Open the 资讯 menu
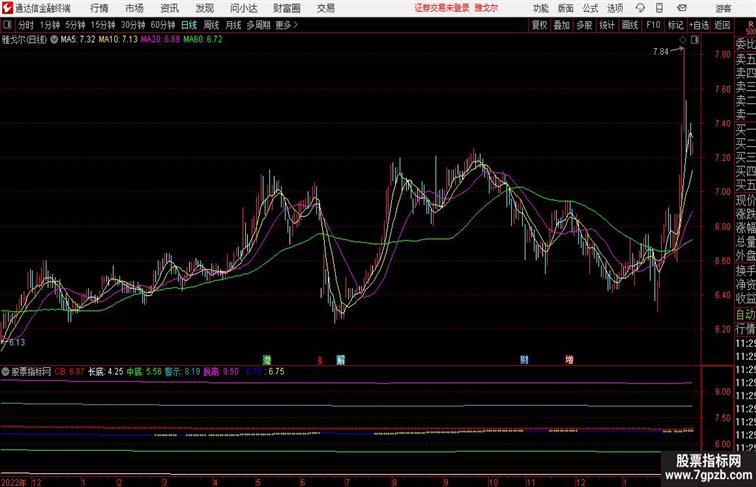 click(x=169, y=8)
